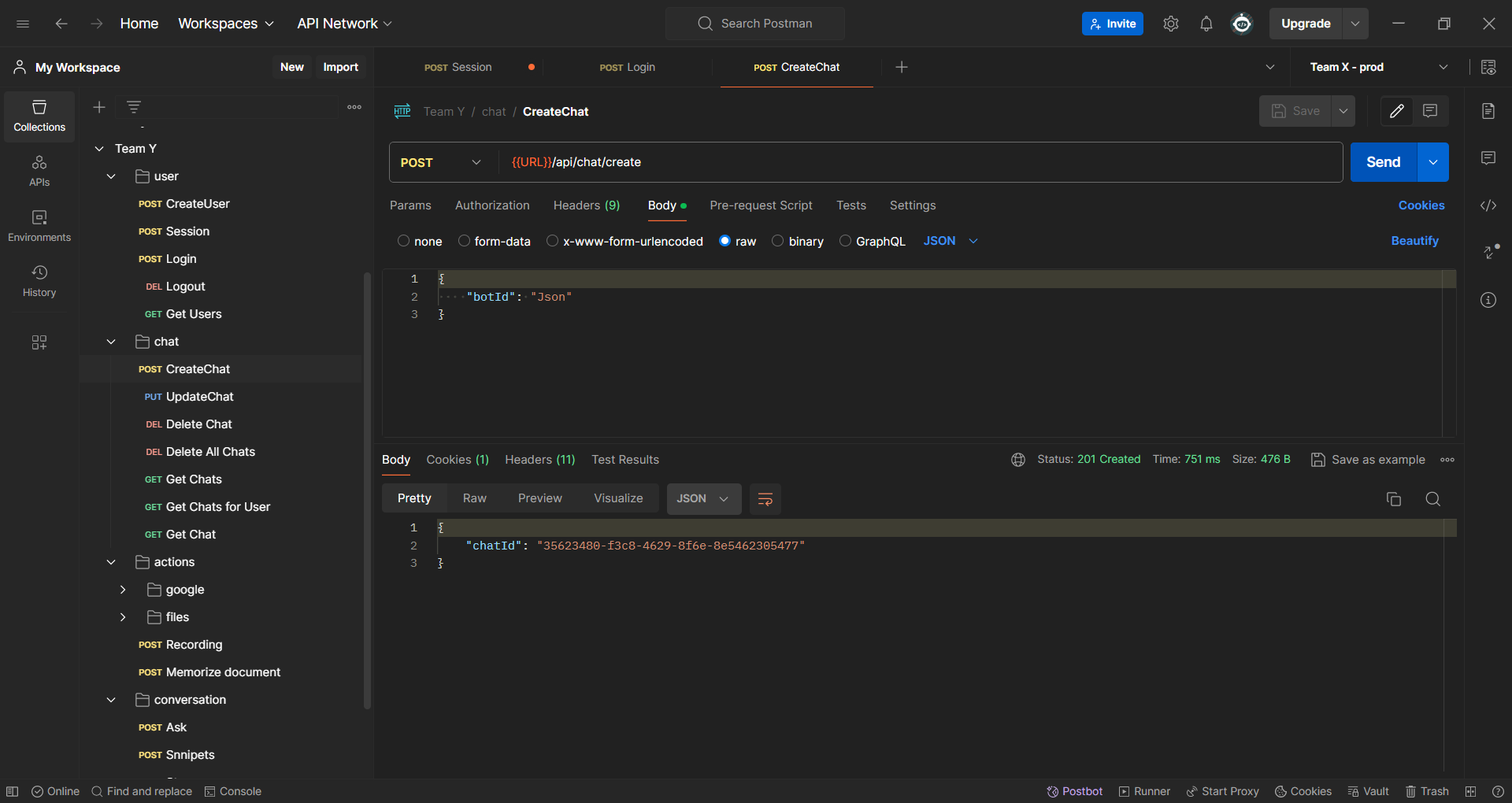Open the Login request tab
Viewport: 1512px width, 803px height.
(628, 67)
